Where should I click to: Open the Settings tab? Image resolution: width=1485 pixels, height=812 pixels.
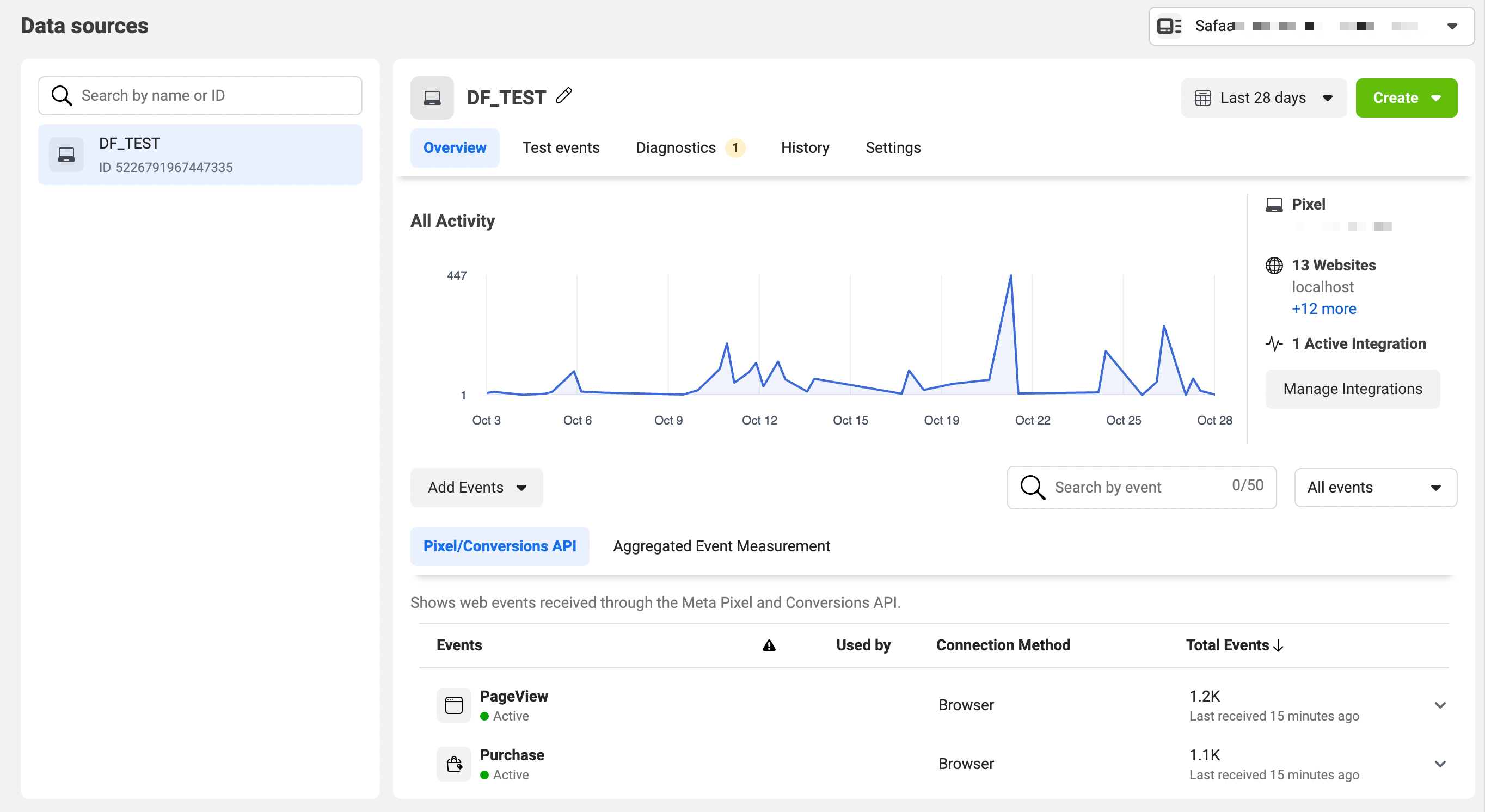click(x=893, y=148)
